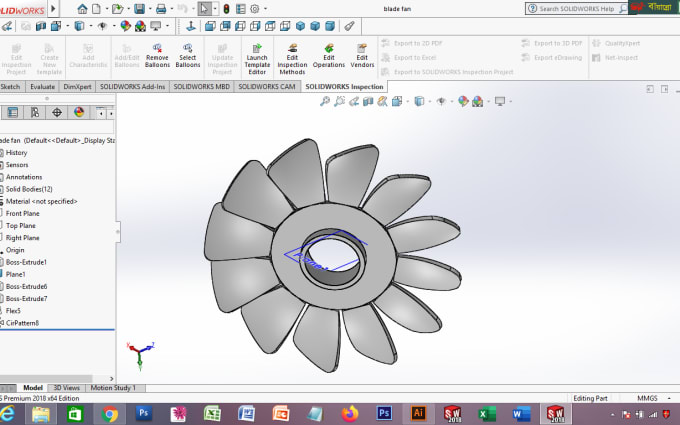Open a file with the folder icon

(117, 9)
